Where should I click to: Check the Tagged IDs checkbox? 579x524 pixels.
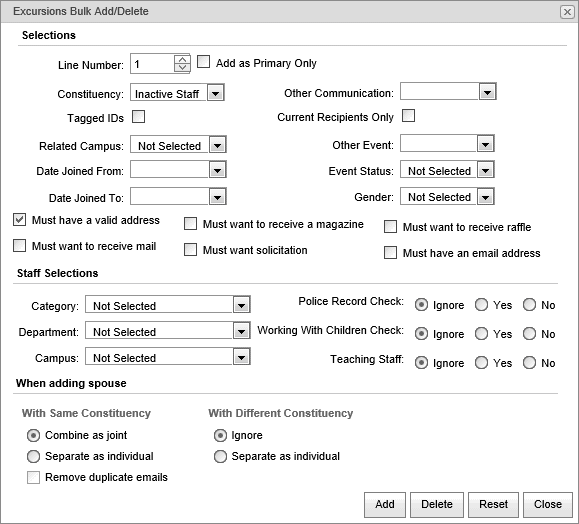click(x=138, y=117)
